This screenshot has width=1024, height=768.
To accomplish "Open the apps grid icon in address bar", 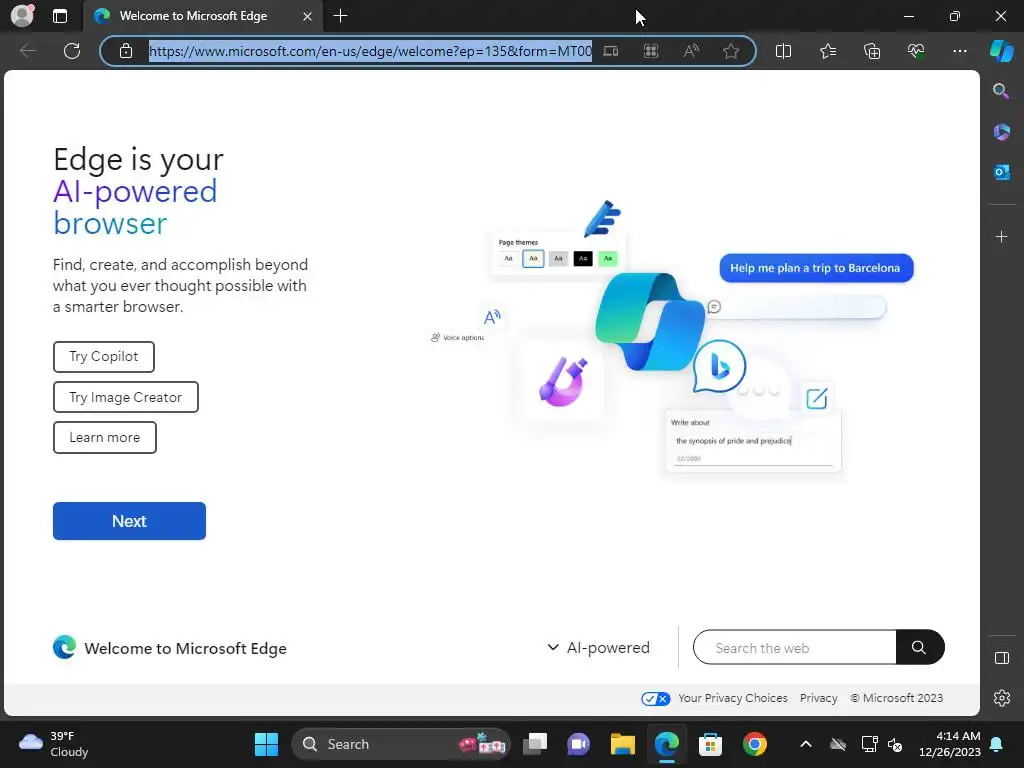I will point(651,51).
